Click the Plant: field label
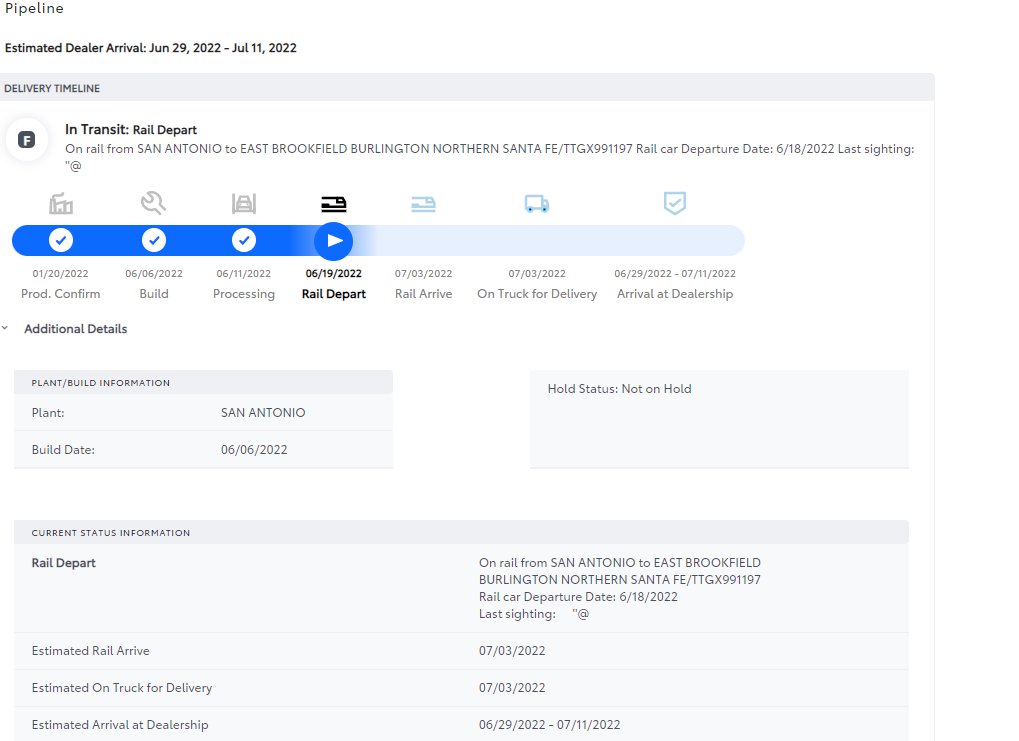1019x741 pixels. 48,413
